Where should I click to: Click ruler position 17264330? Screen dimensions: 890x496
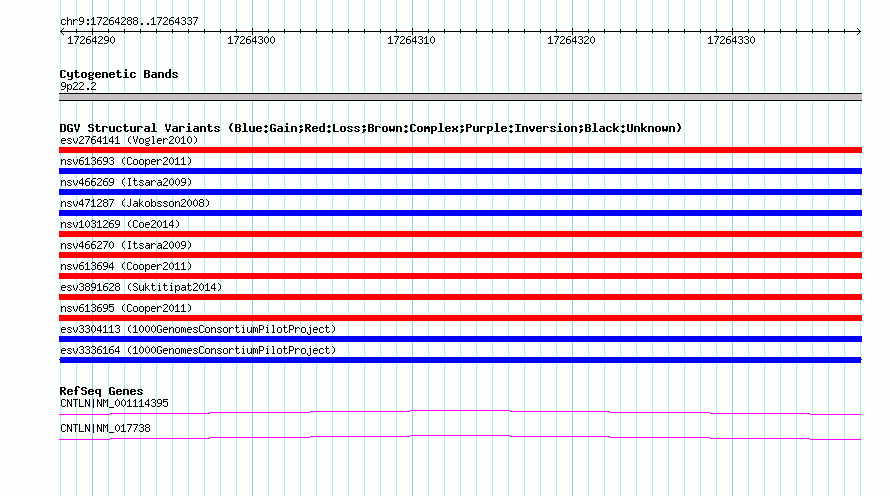tap(731, 40)
